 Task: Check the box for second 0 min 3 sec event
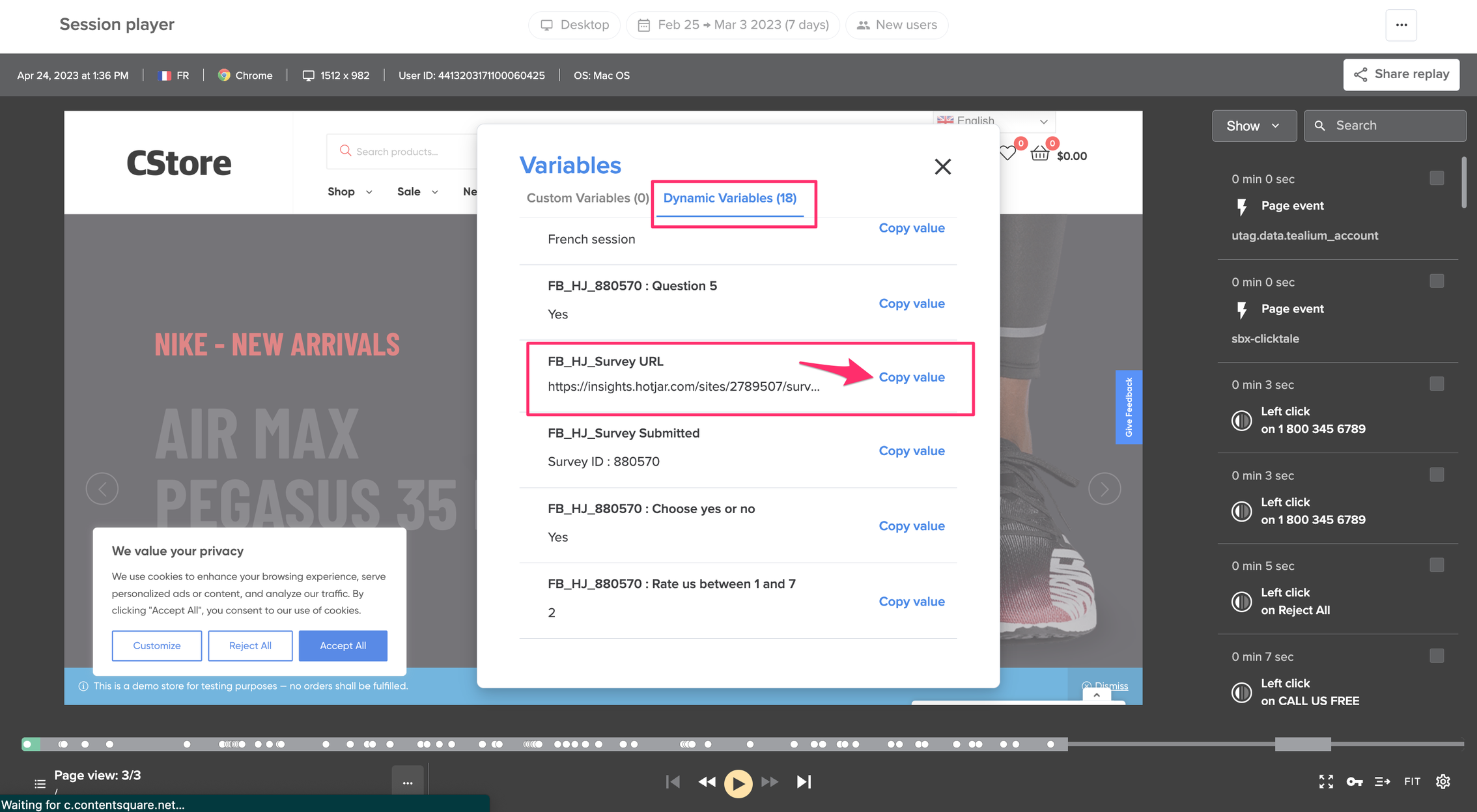1437,475
